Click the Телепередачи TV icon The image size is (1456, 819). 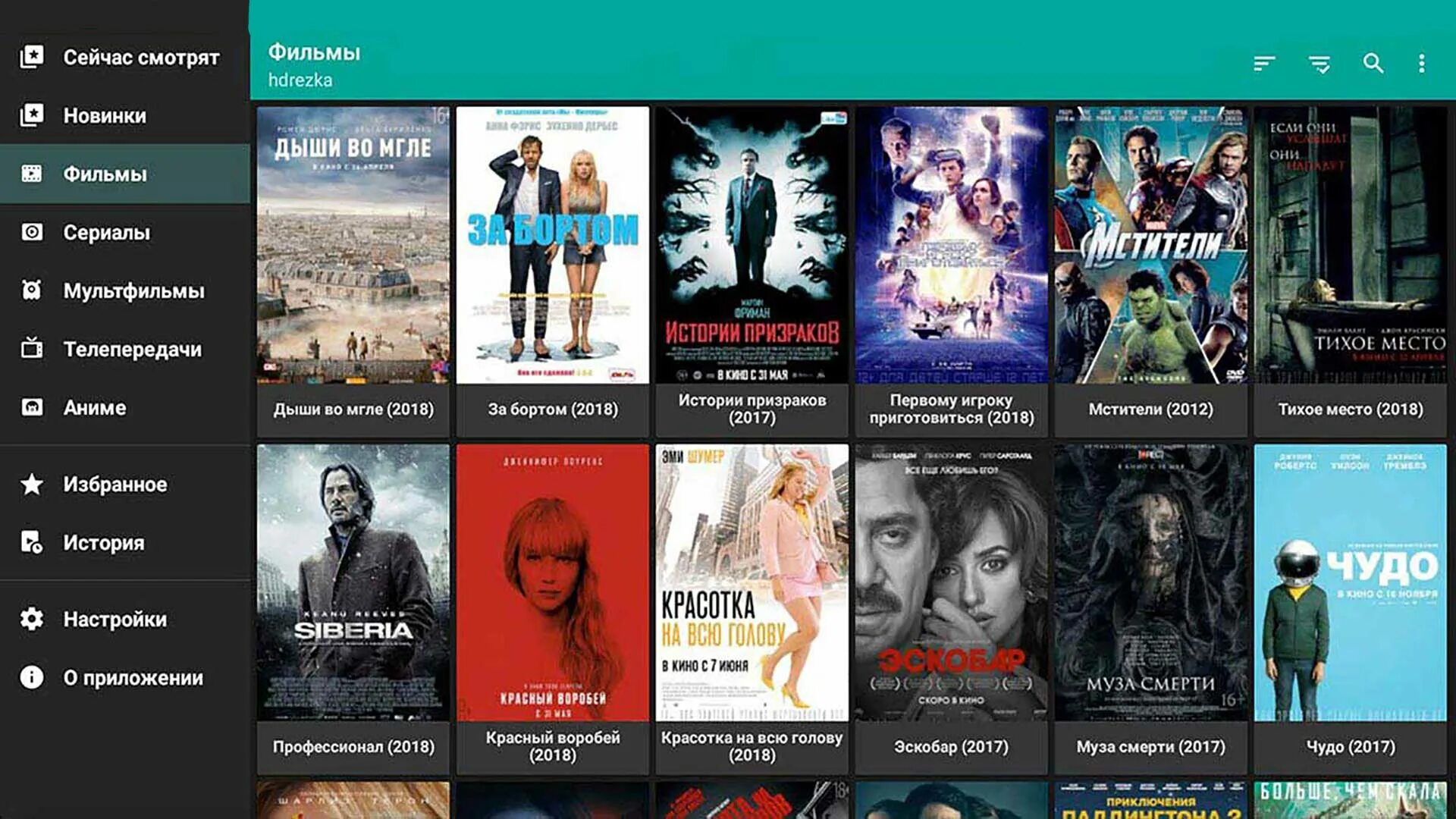pos(32,349)
